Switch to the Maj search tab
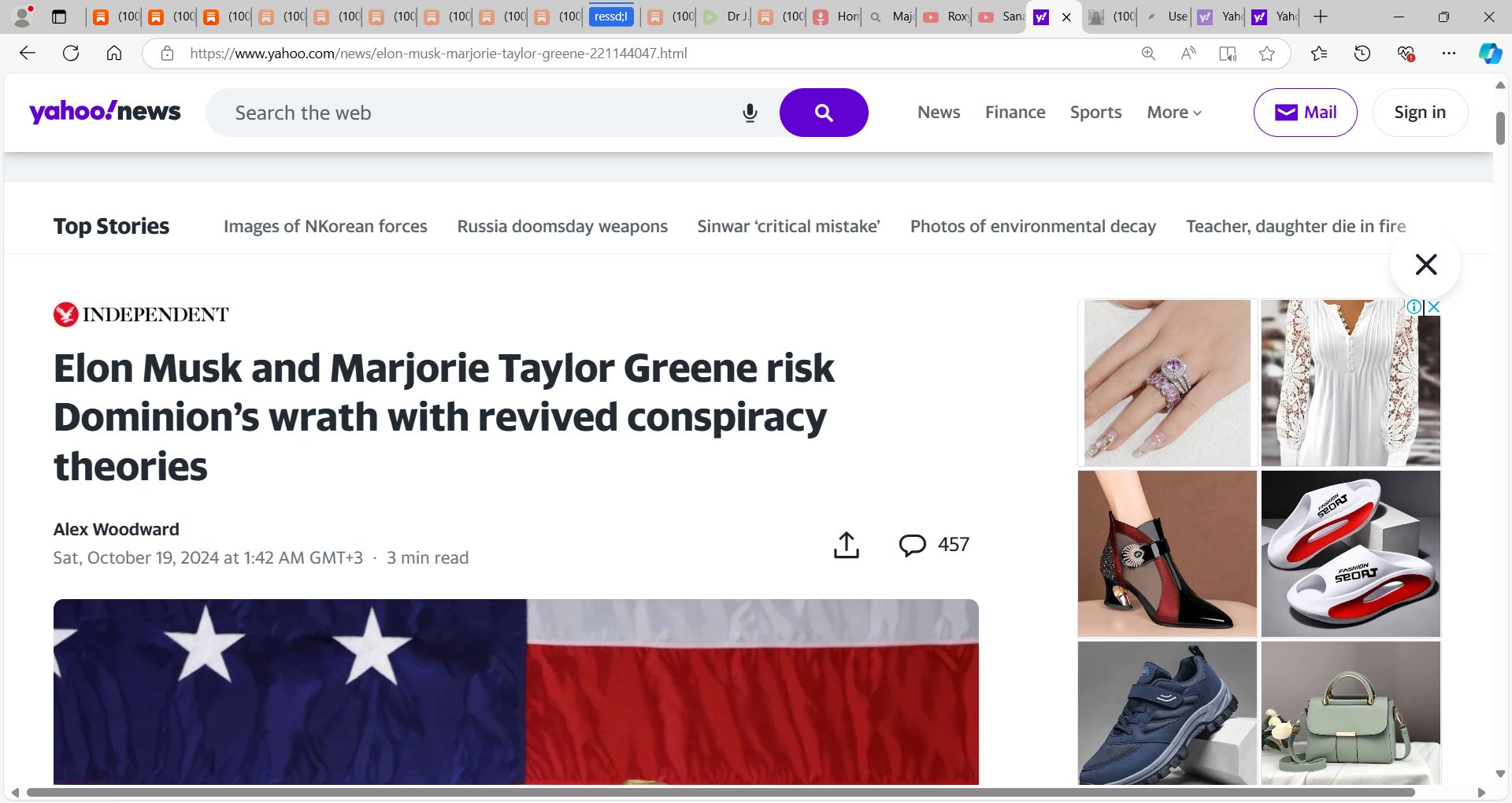The width and height of the screenshot is (1512, 803). pyautogui.click(x=891, y=17)
